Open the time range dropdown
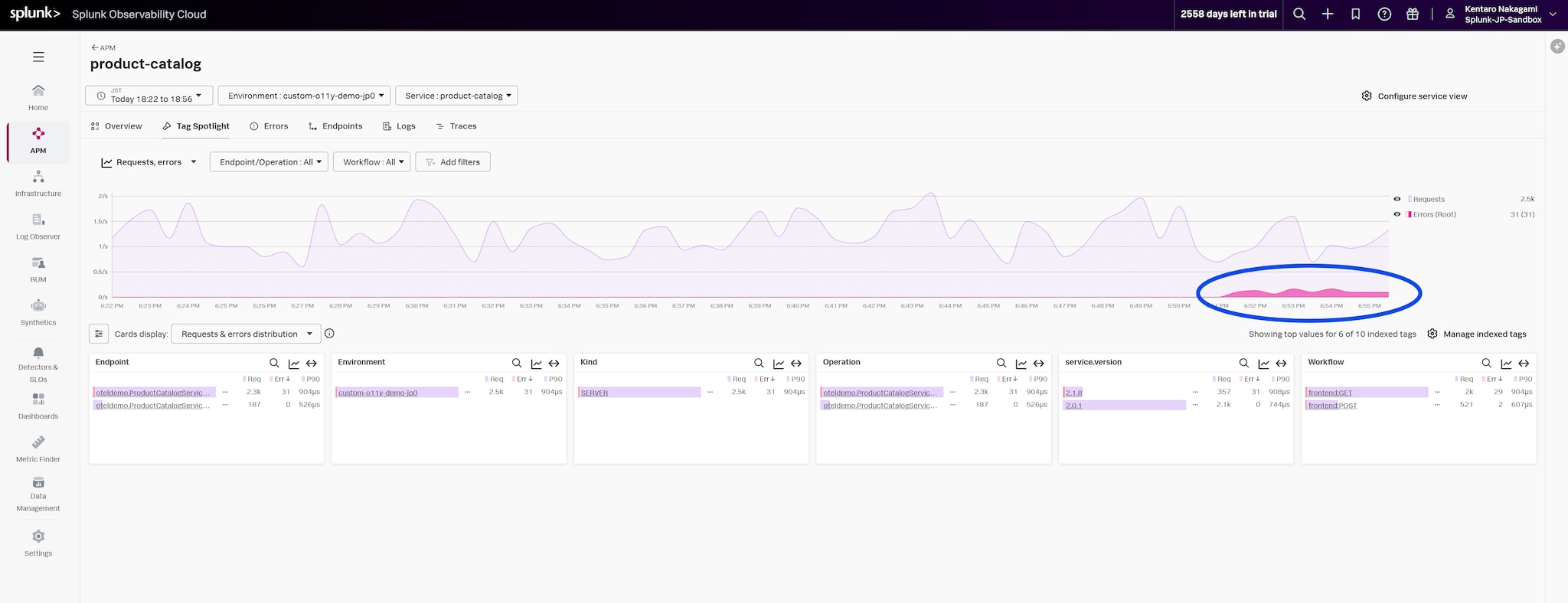Image resolution: width=1568 pixels, height=603 pixels. 149,96
